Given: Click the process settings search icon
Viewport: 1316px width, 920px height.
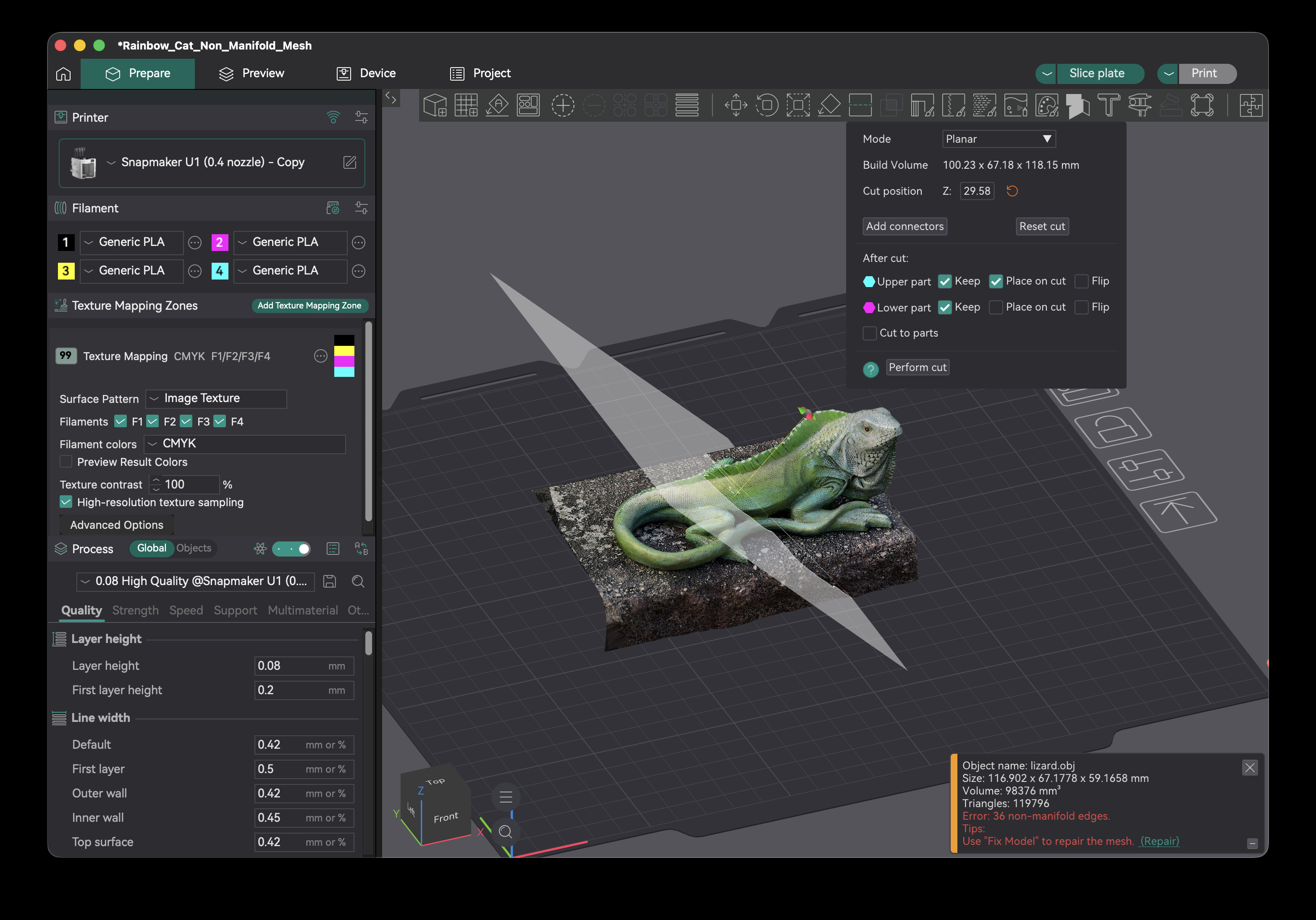Looking at the screenshot, I should [x=358, y=581].
